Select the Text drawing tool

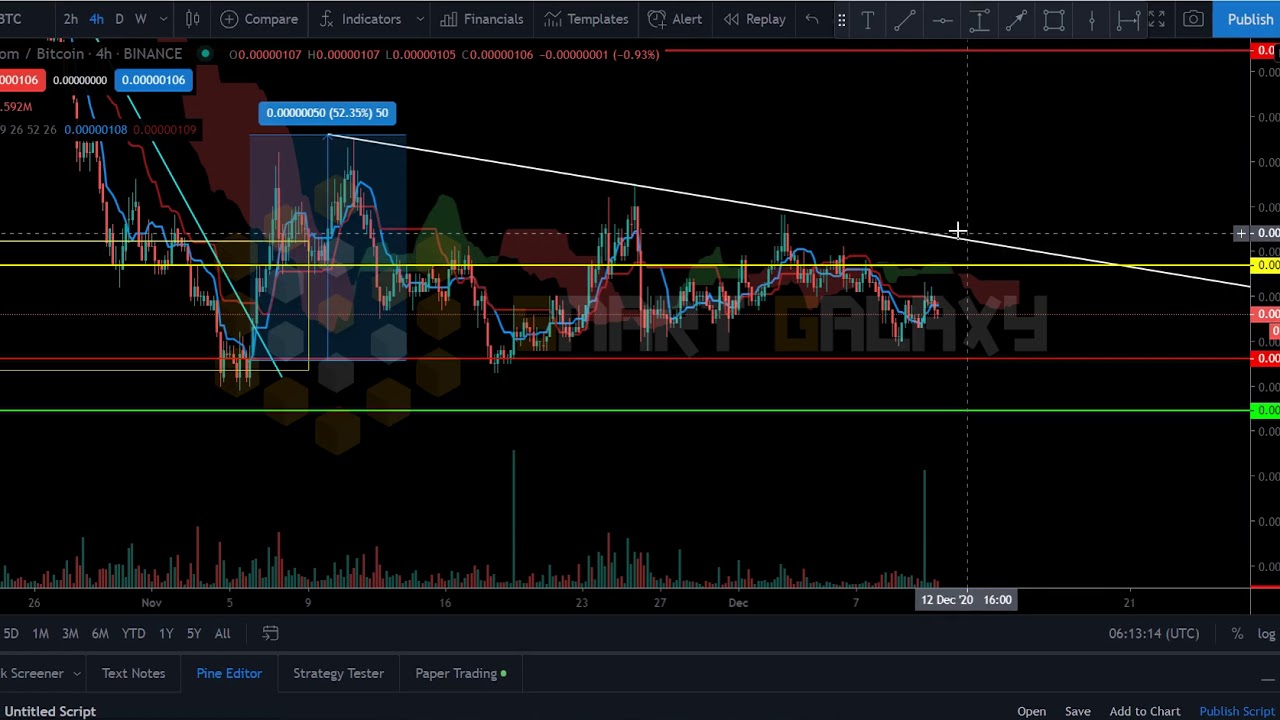[x=867, y=19]
